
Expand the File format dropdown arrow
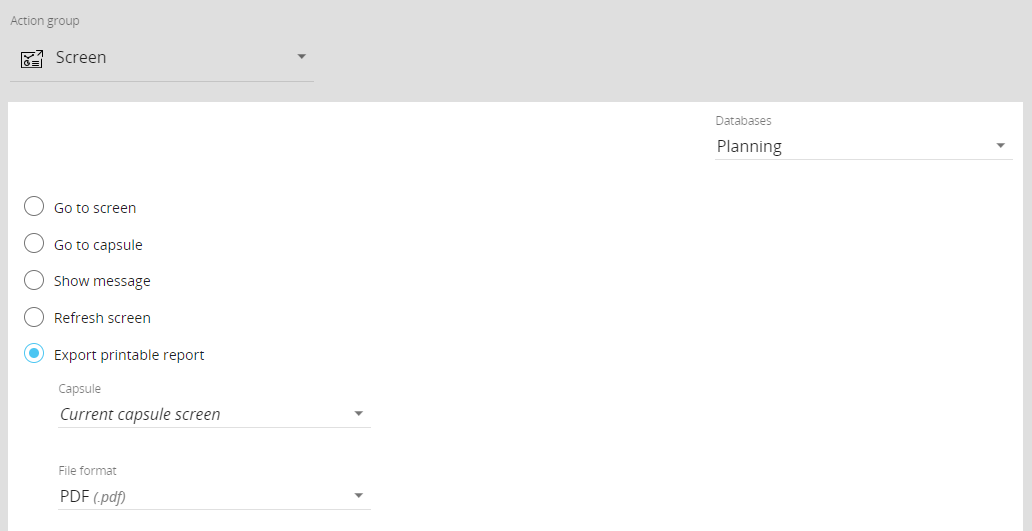click(x=358, y=496)
